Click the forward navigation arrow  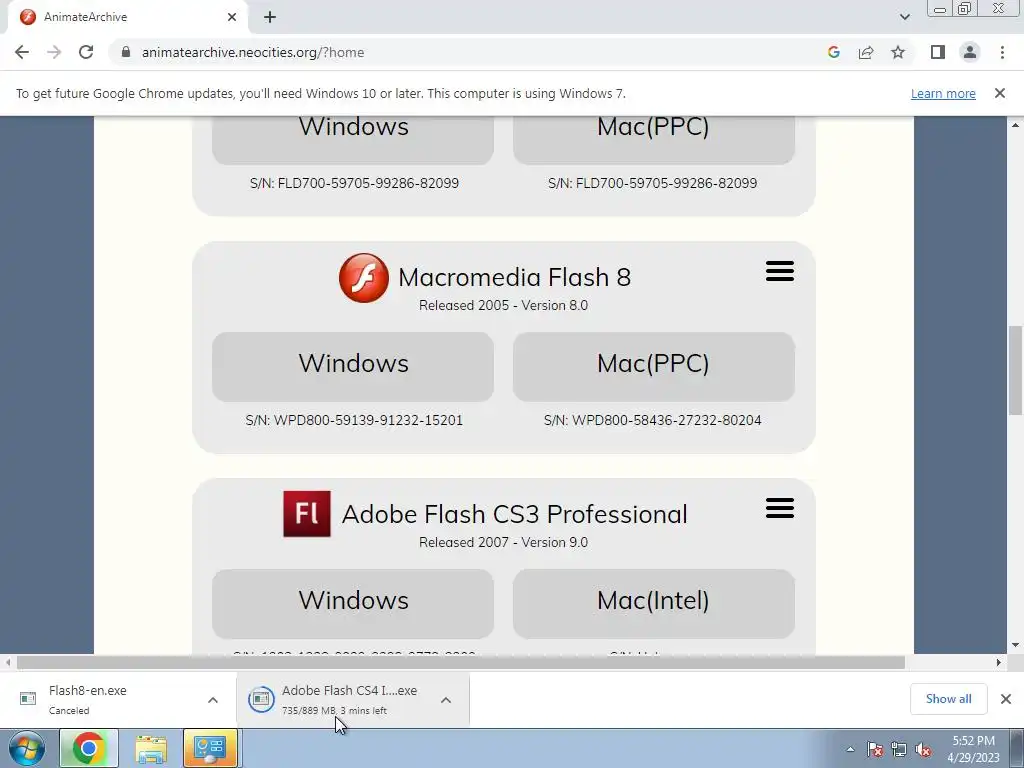[54, 52]
